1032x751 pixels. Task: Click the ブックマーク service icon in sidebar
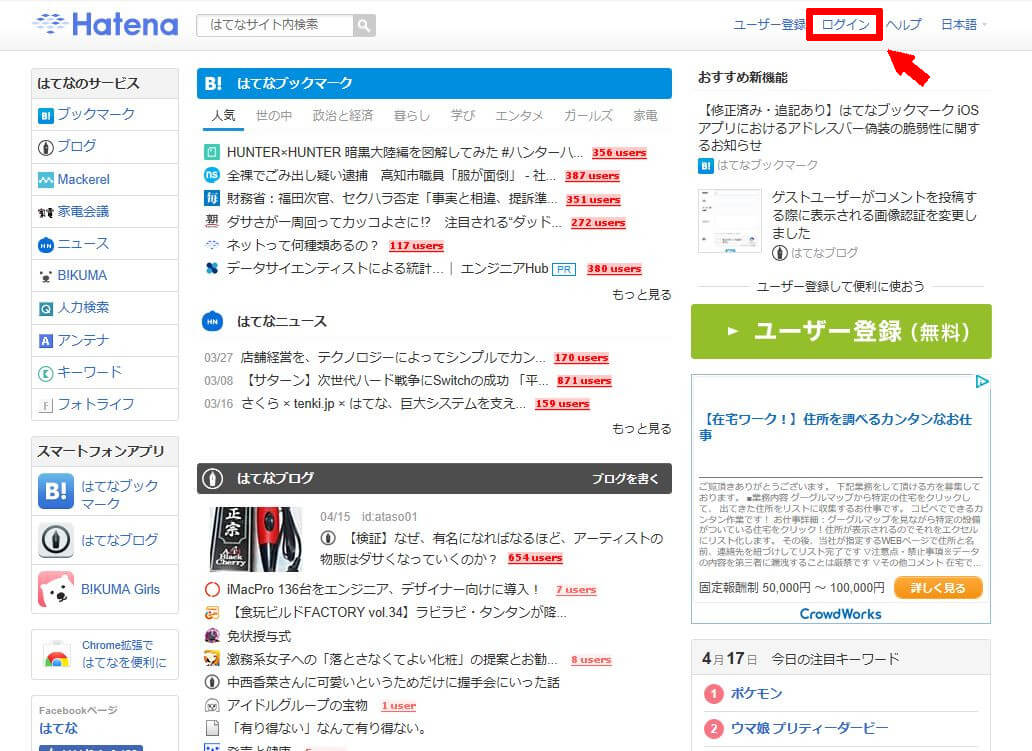45,116
